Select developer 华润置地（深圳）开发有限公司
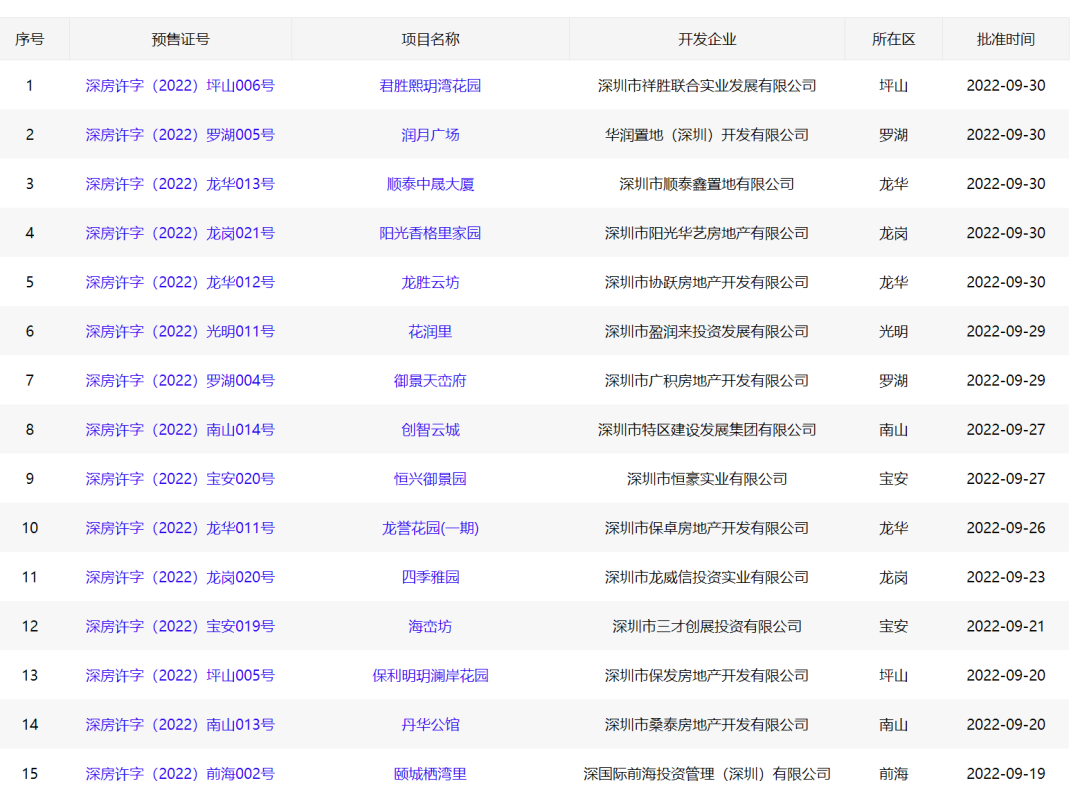Screen dimensions: 1080x808 click(x=707, y=134)
